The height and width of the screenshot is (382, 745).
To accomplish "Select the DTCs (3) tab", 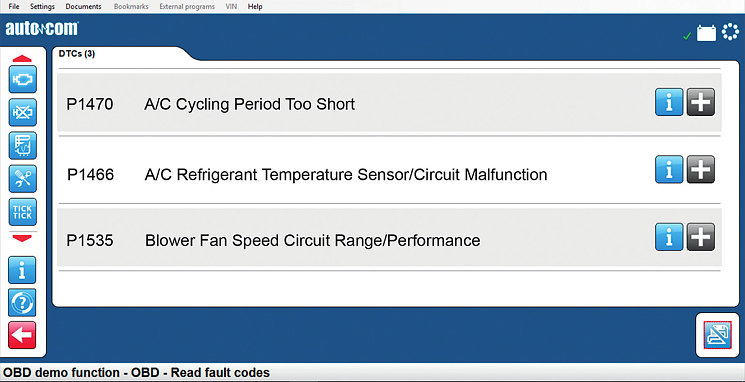I will [76, 54].
